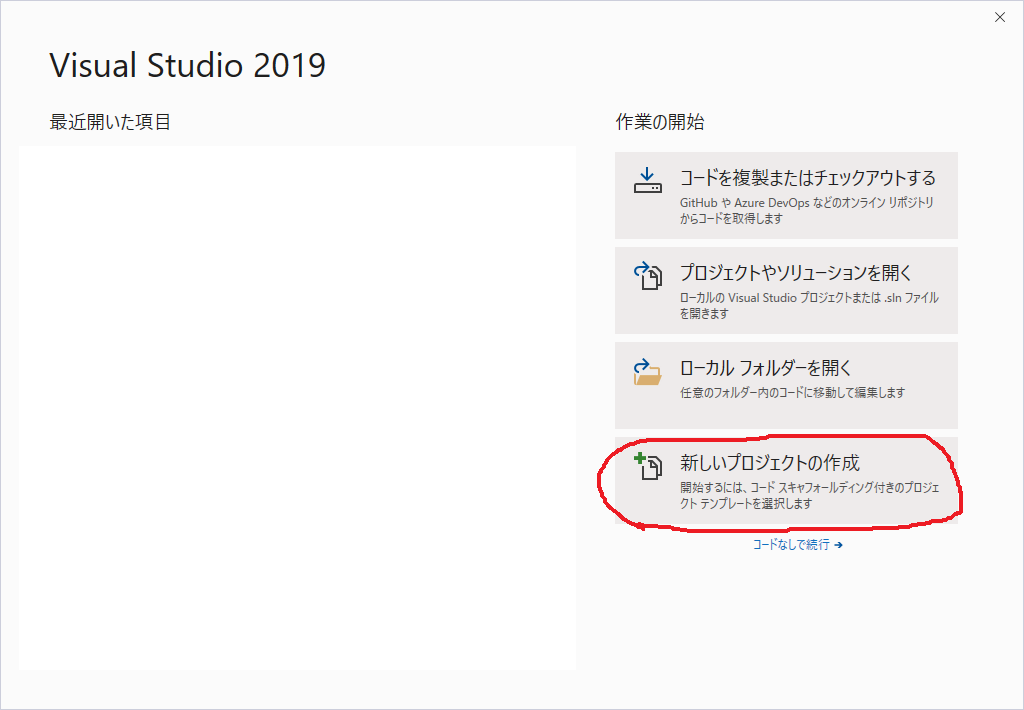The height and width of the screenshot is (710, 1024).
Task: Click inside the empty recent items list
Action: [x=297, y=408]
